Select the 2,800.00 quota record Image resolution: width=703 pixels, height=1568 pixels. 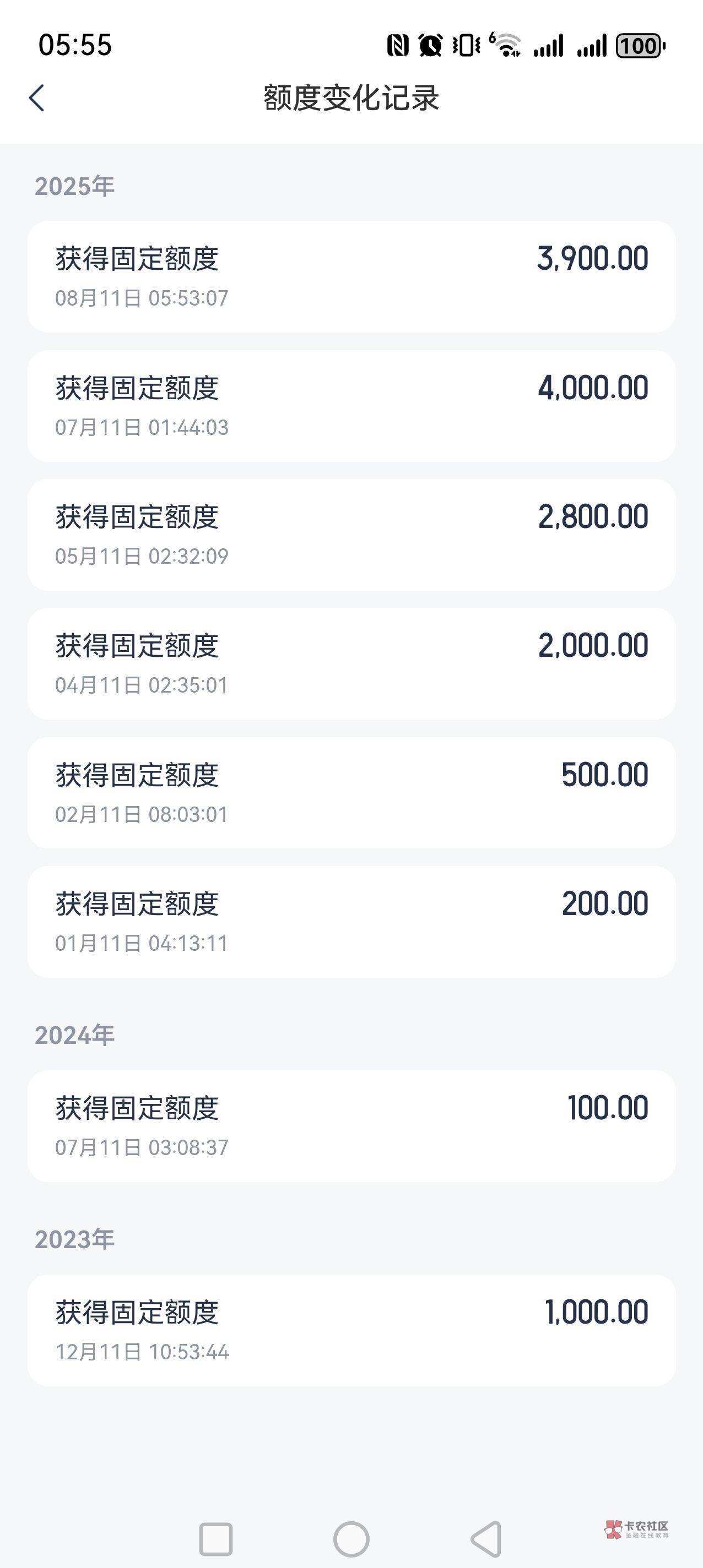click(351, 535)
